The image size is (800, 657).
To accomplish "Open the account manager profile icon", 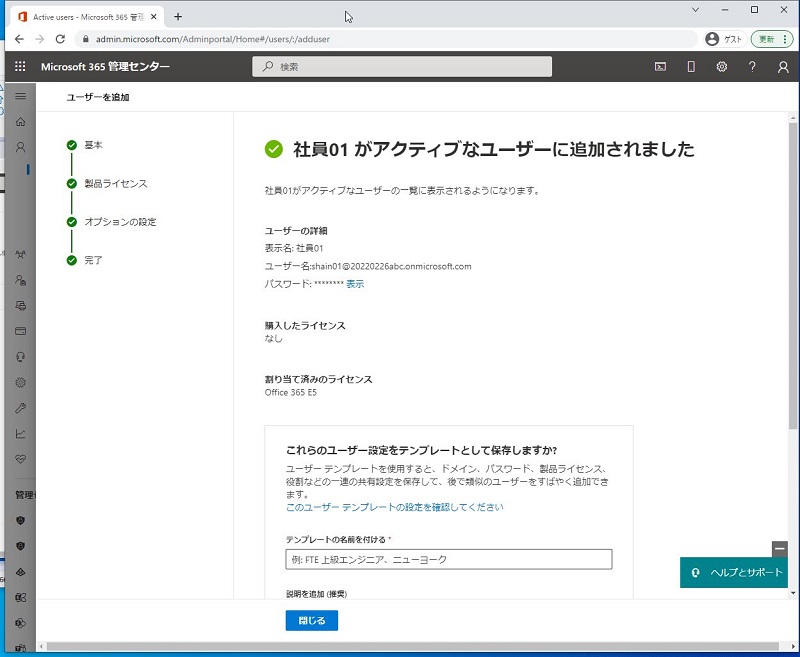I will click(783, 67).
